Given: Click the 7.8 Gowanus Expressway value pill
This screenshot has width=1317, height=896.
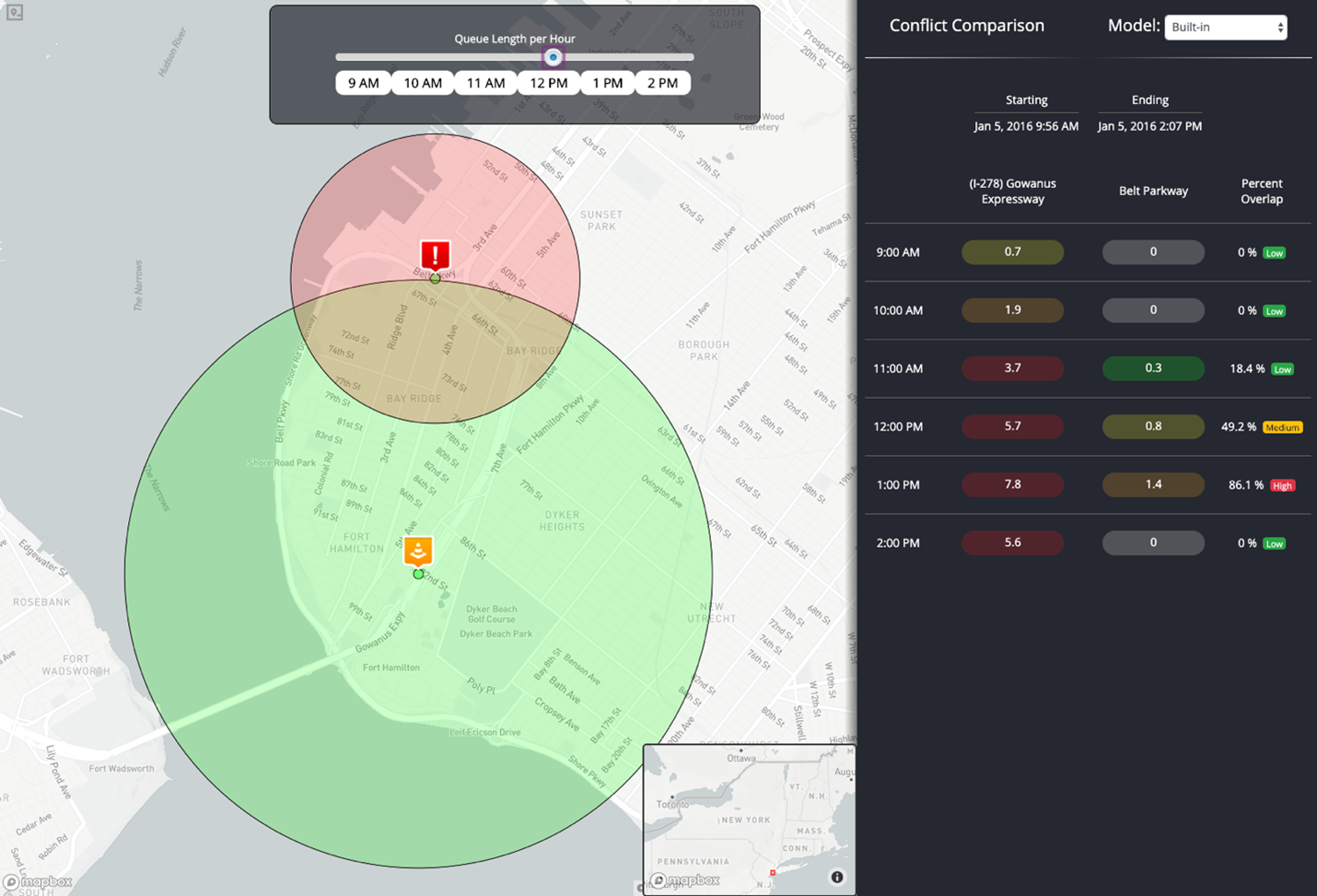Looking at the screenshot, I should point(1012,484).
